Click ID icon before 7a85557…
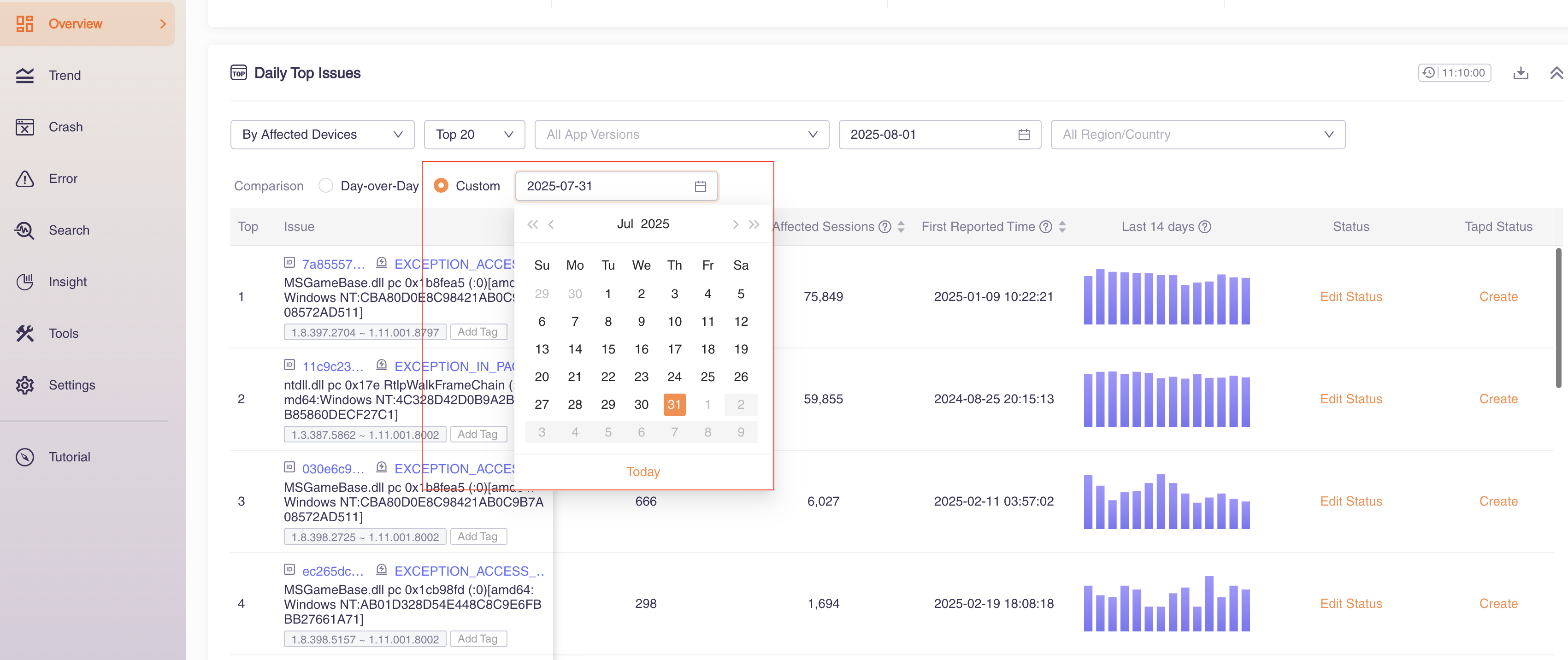Viewport: 1568px width, 660px height. (289, 262)
